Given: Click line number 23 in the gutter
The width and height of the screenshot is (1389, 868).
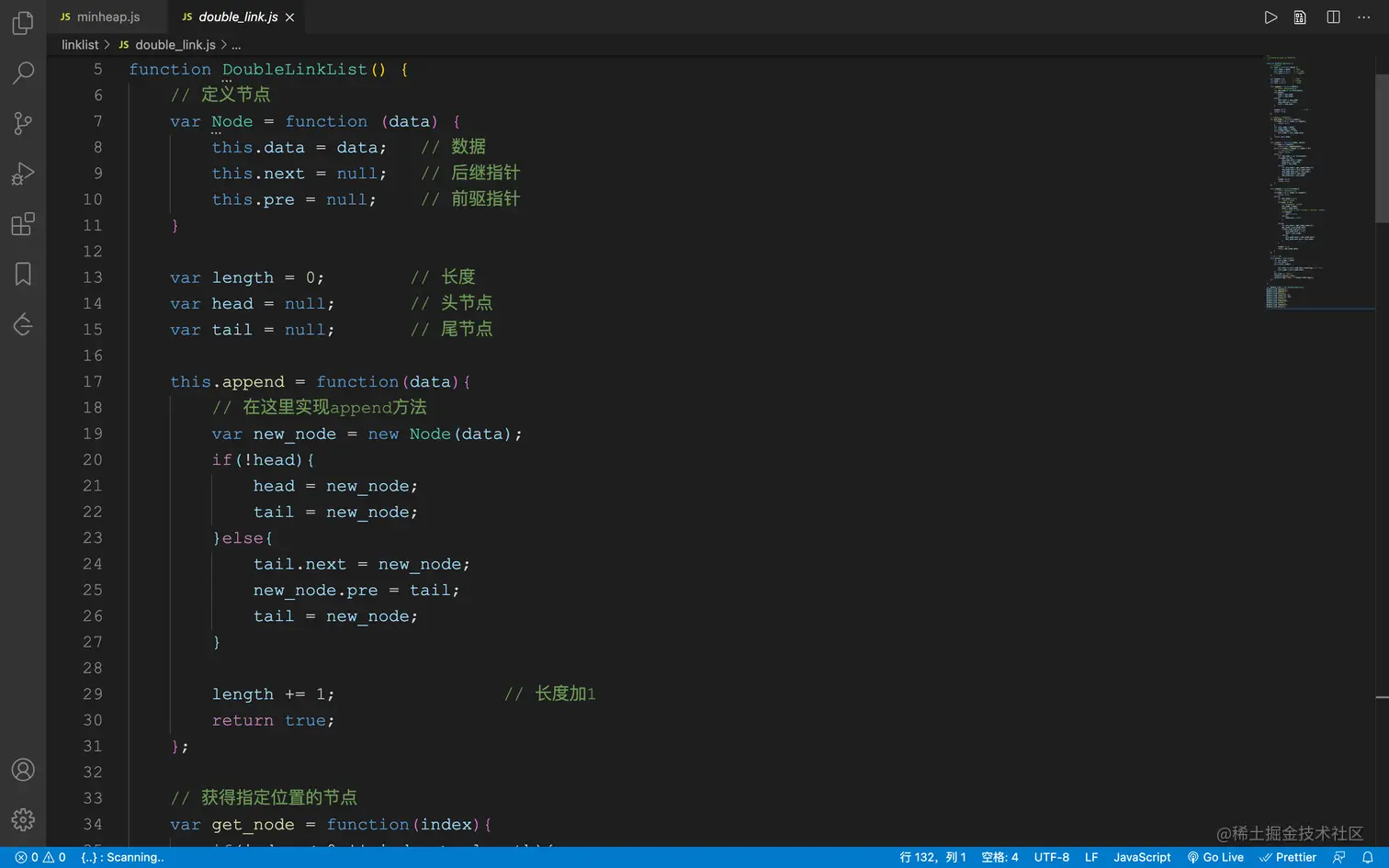Looking at the screenshot, I should click(x=93, y=537).
